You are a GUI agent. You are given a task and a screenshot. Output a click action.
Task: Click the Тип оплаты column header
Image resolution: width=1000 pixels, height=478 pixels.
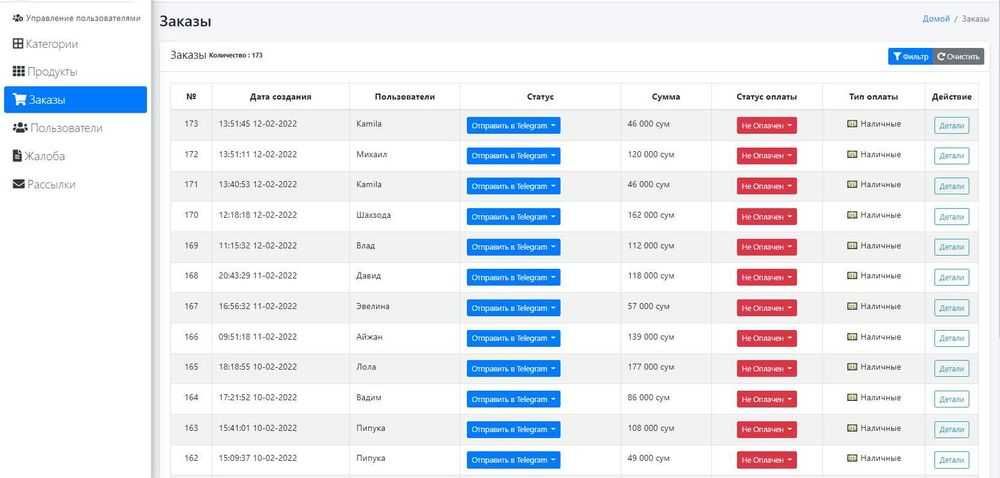click(x=874, y=97)
